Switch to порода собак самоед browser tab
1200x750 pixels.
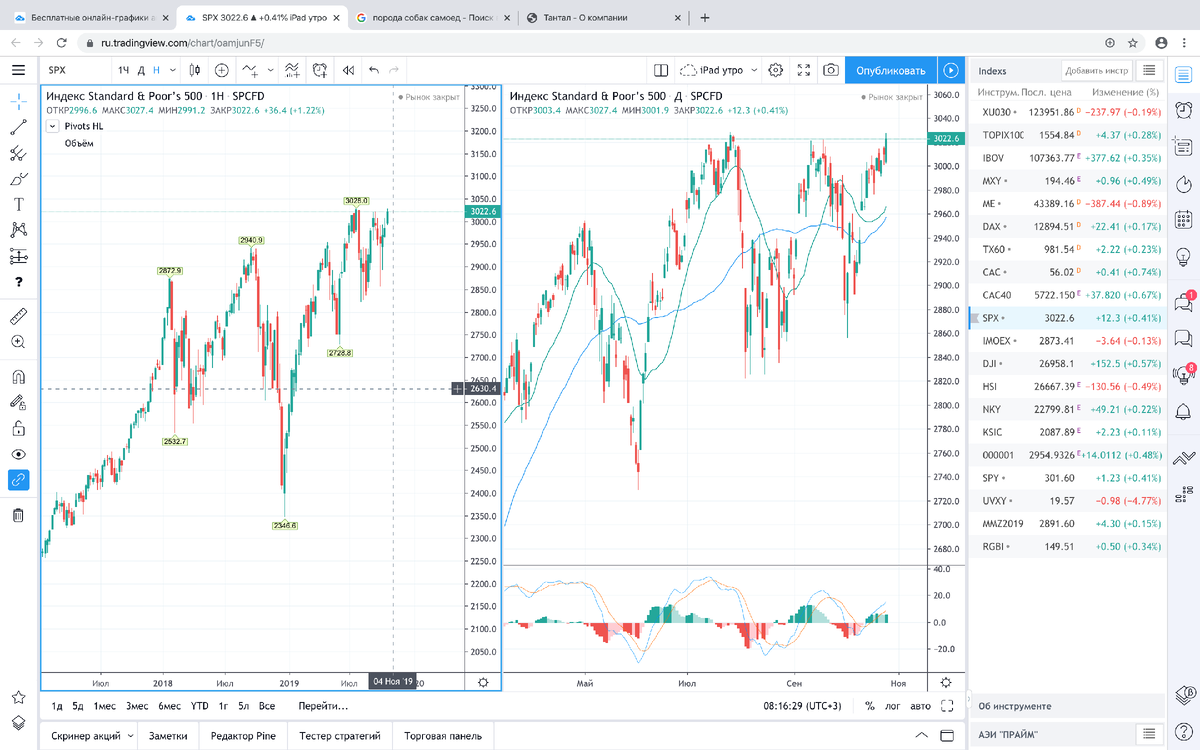point(433,18)
